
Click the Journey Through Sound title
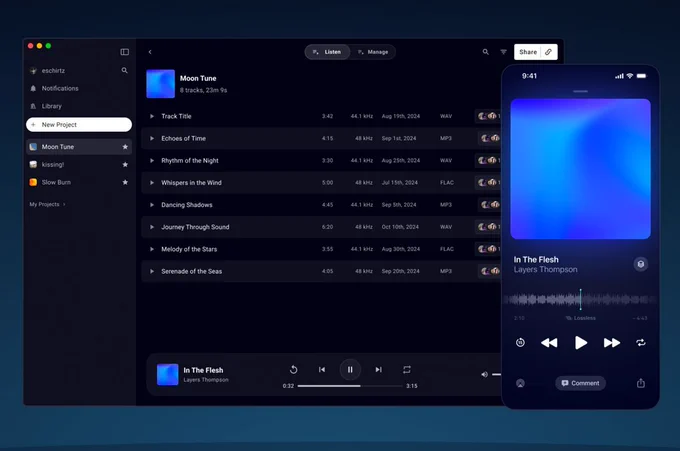[x=195, y=227]
